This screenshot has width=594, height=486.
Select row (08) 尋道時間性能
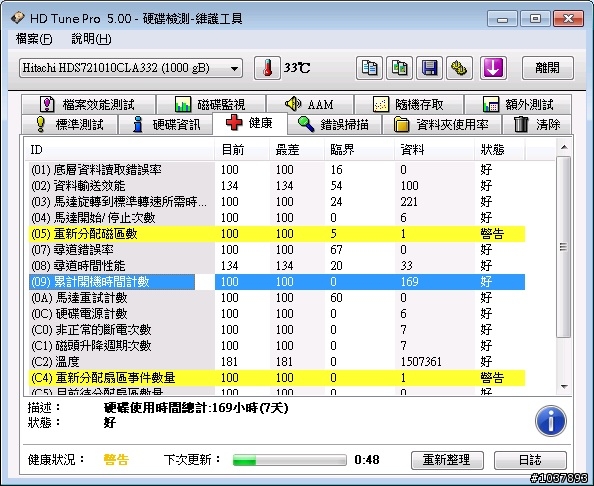pyautogui.click(x=277, y=266)
